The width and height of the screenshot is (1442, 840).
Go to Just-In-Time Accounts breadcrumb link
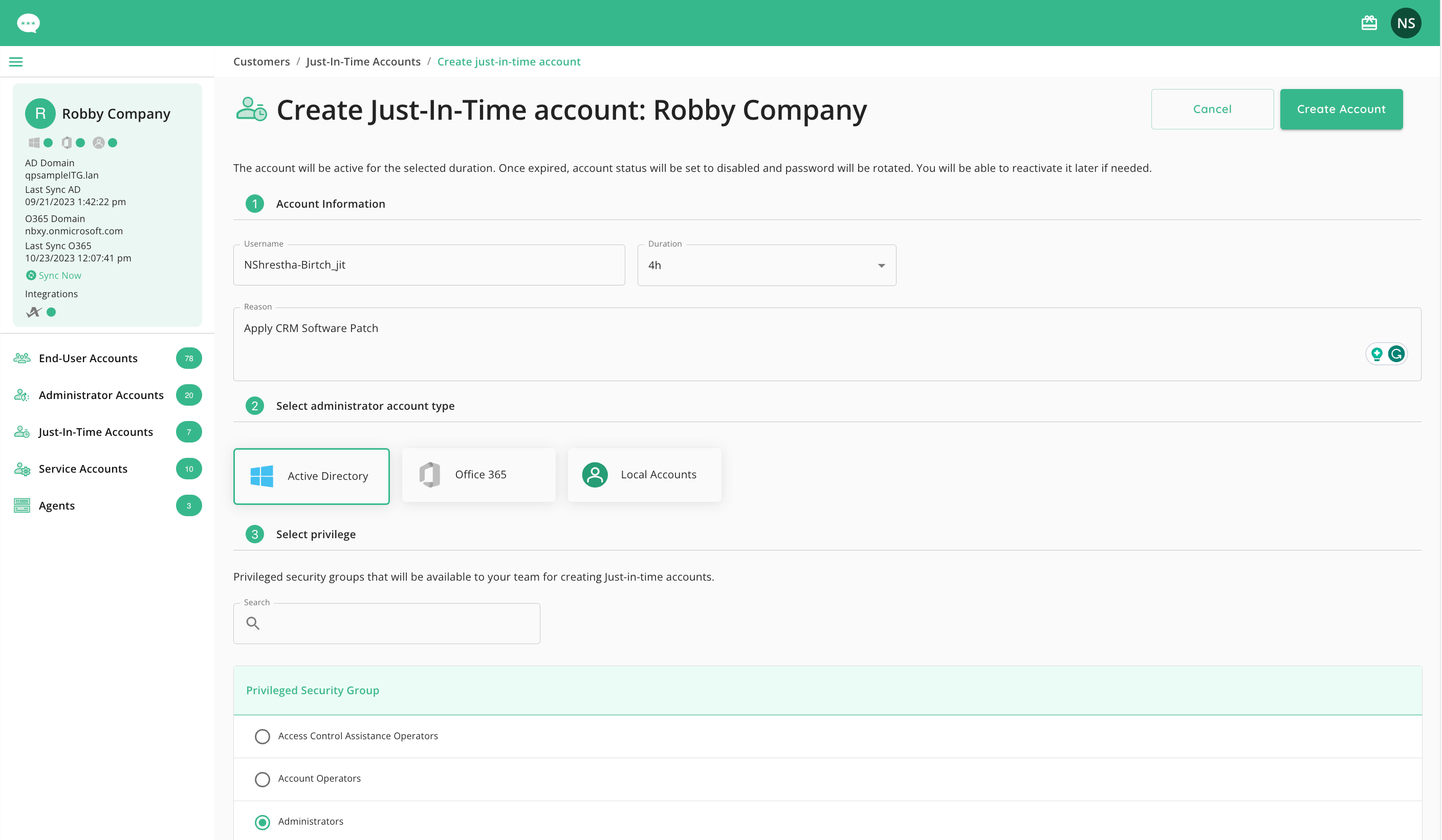pos(363,61)
